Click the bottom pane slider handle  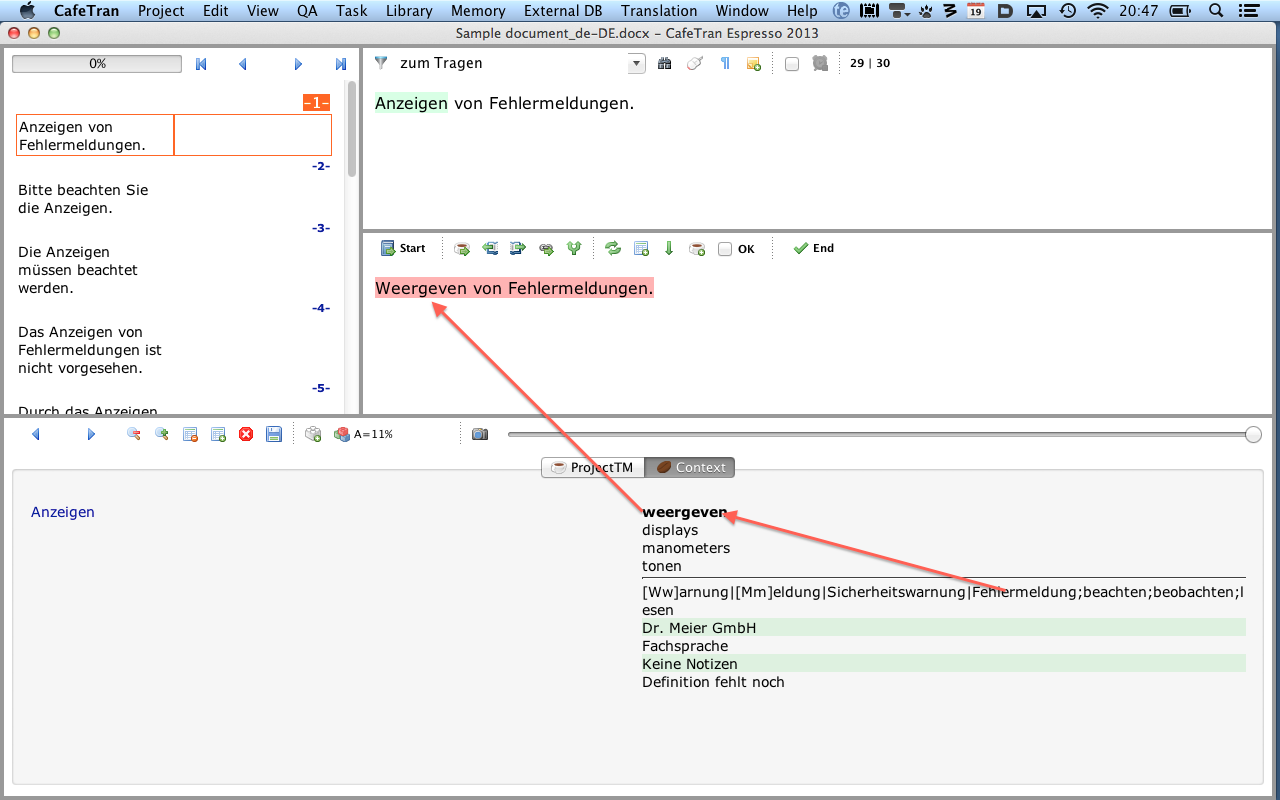pyautogui.click(x=1253, y=434)
